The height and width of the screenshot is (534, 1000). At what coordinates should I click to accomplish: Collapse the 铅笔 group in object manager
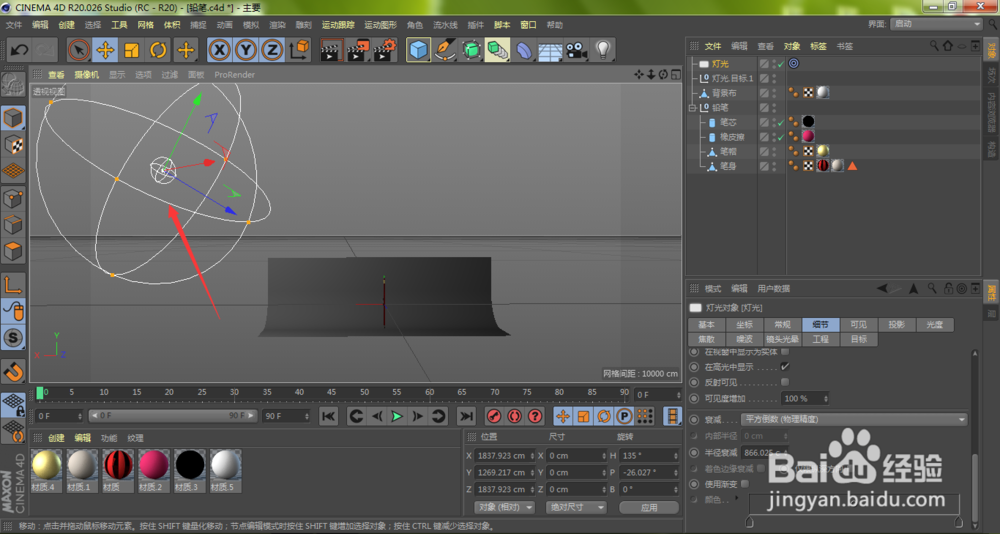[692, 108]
